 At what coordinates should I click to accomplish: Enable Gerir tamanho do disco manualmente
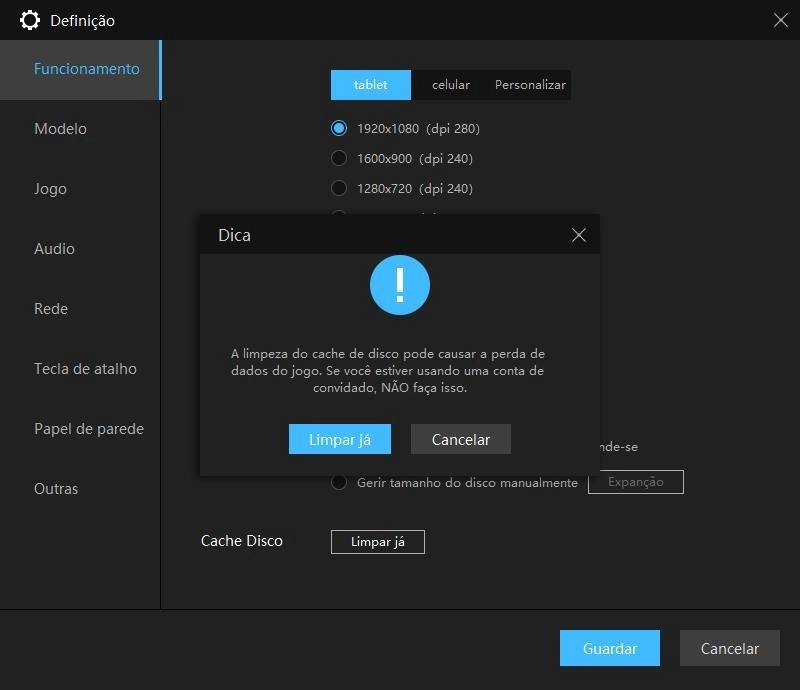point(339,482)
